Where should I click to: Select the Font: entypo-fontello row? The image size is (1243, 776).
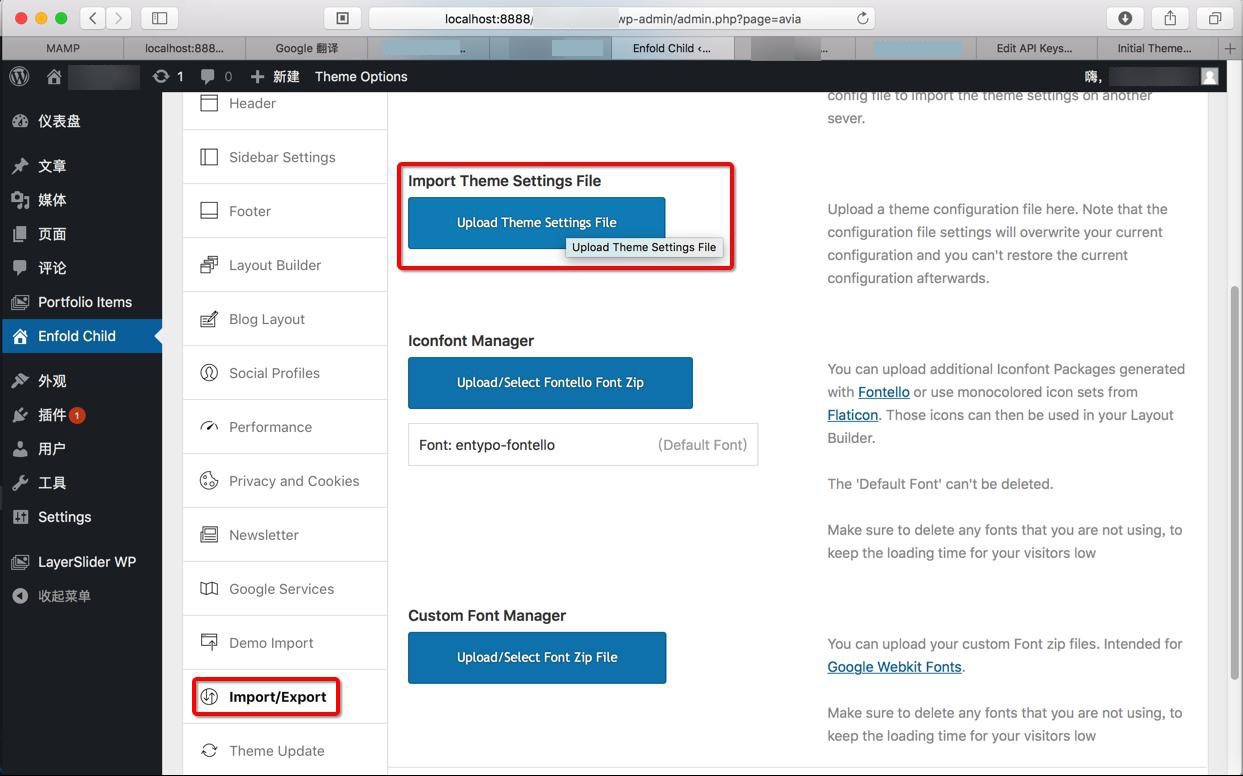[583, 445]
